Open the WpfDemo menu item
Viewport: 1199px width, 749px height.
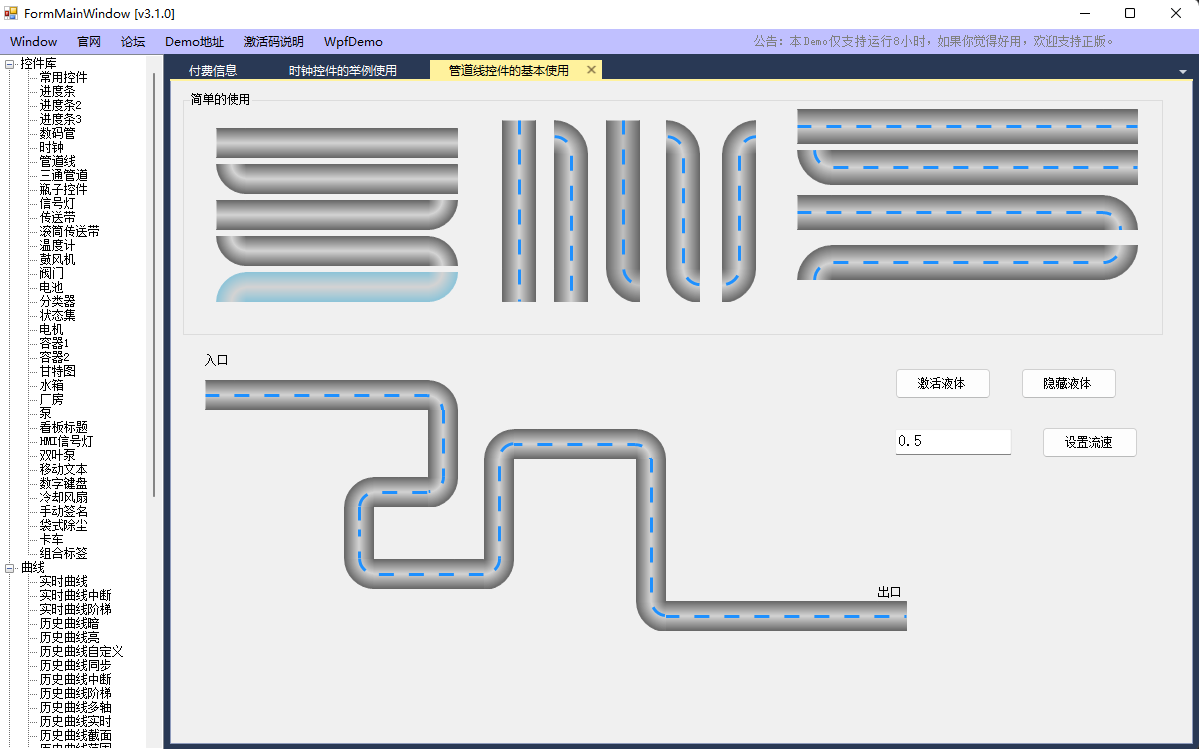coord(352,42)
